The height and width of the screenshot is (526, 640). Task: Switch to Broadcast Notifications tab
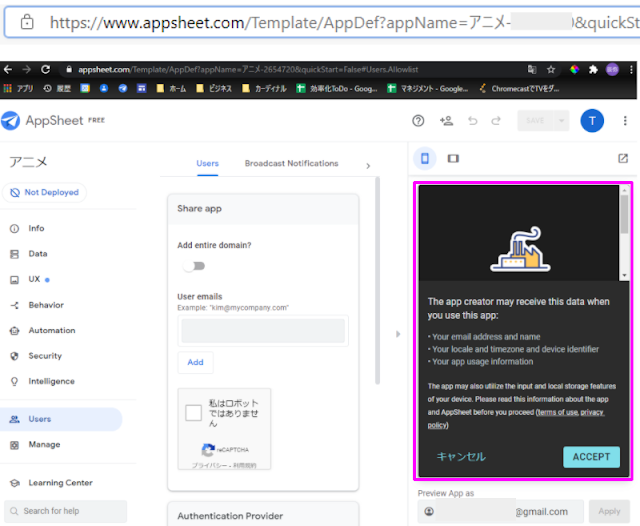pos(291,164)
